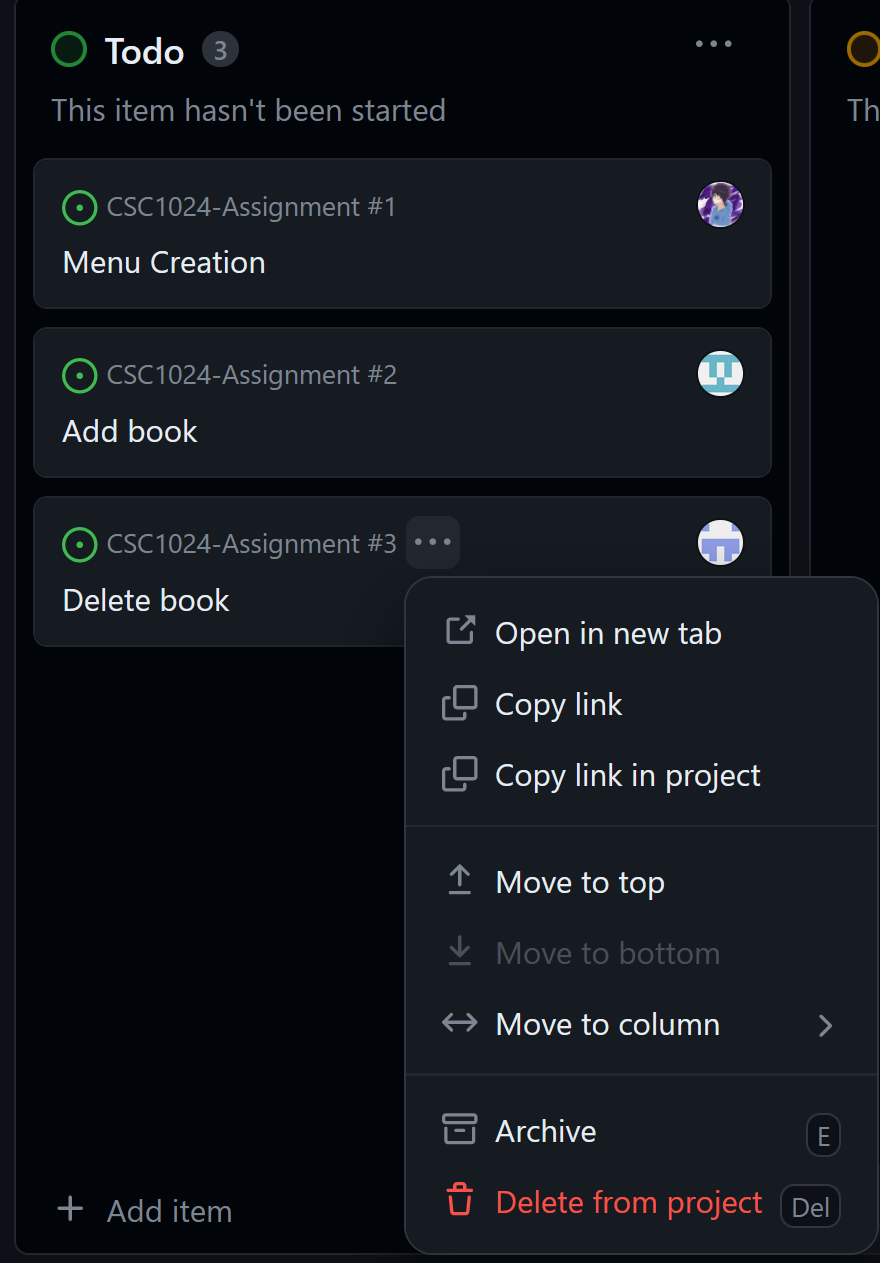The image size is (880, 1263).
Task: Click the Move to top arrow icon
Action: pyautogui.click(x=459, y=880)
